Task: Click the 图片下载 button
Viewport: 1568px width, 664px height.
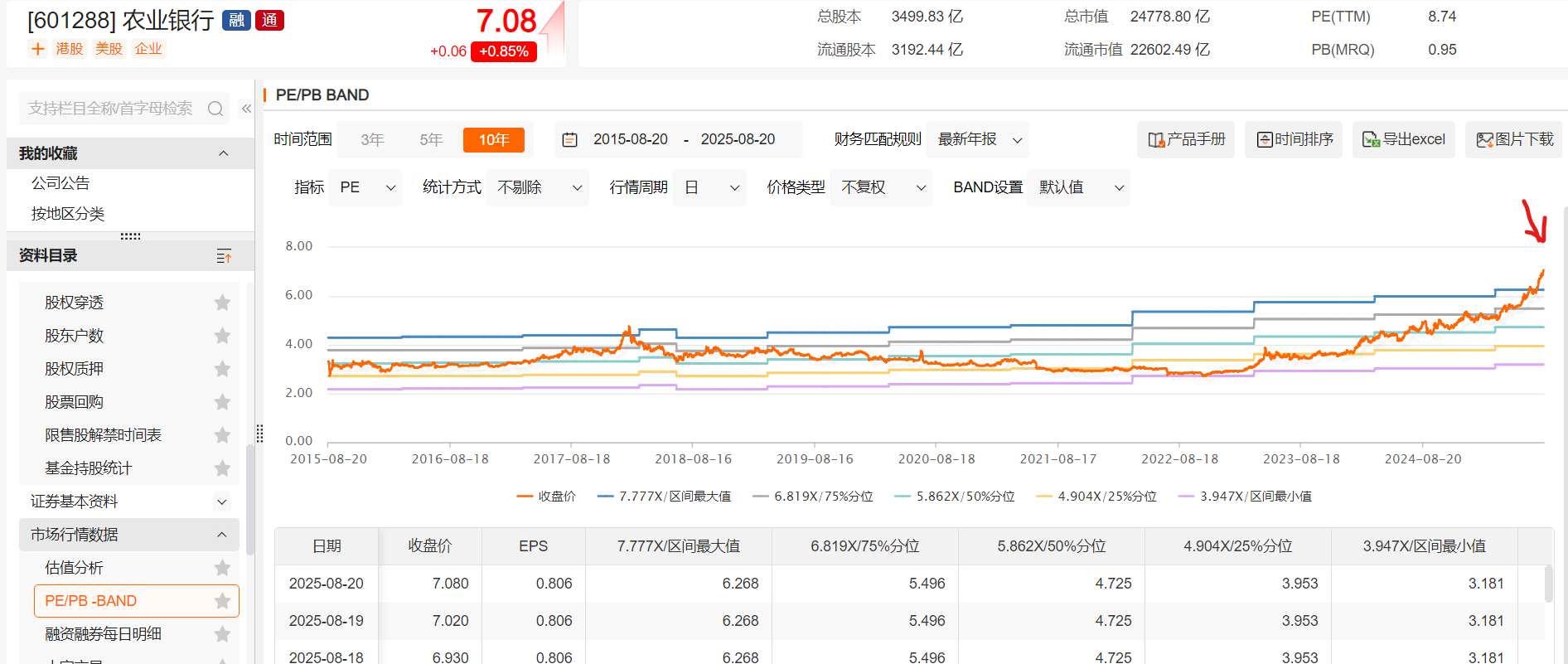Action: click(1514, 139)
